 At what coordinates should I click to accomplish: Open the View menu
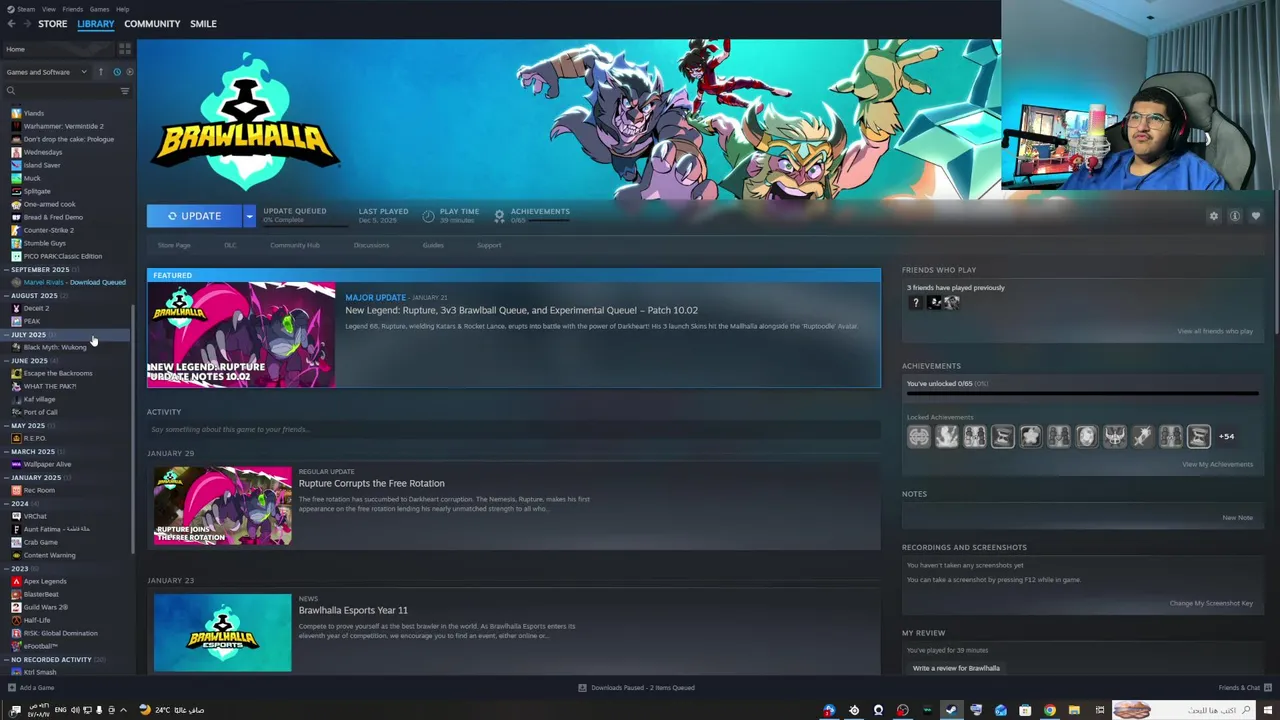tap(48, 9)
